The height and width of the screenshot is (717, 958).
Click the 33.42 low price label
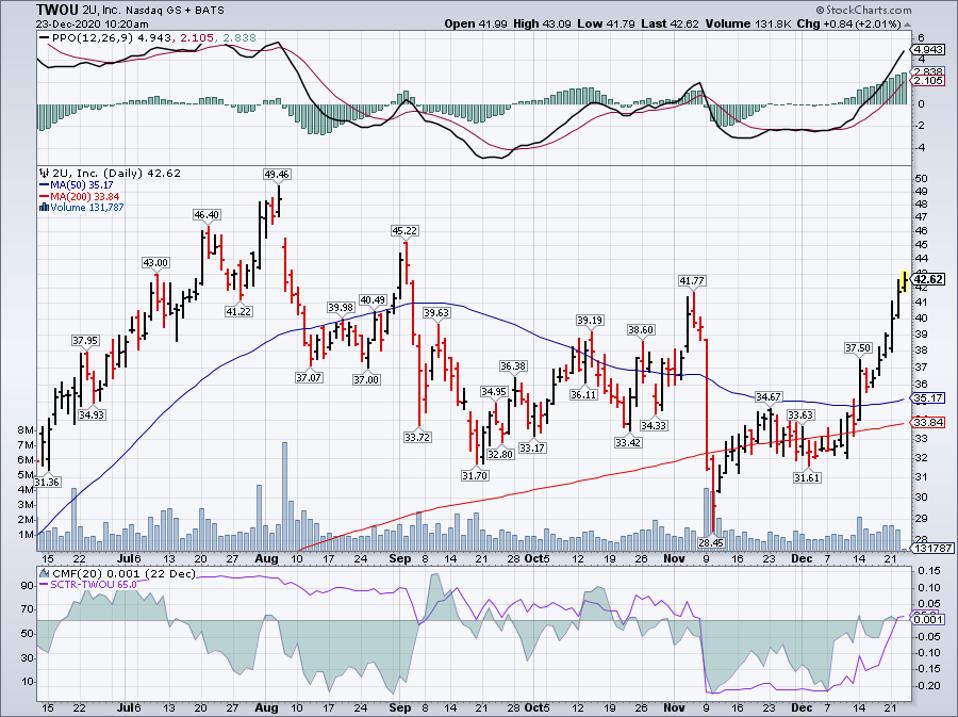coord(627,442)
